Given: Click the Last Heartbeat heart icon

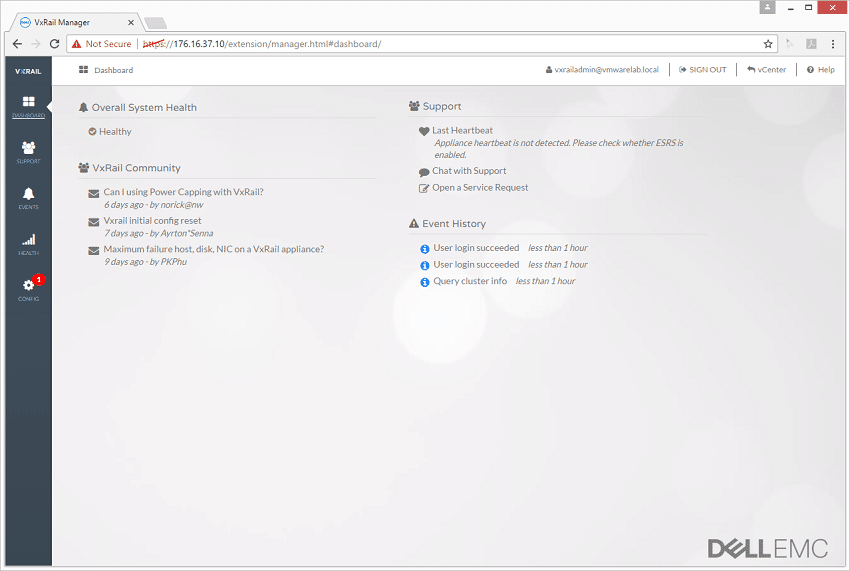Looking at the screenshot, I should coord(424,131).
